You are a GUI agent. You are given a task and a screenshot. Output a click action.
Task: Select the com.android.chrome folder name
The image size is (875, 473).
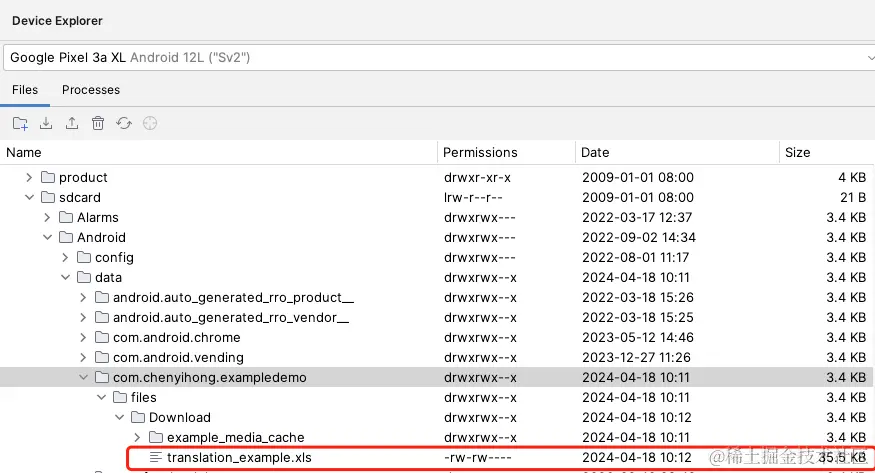pyautogui.click(x=177, y=337)
